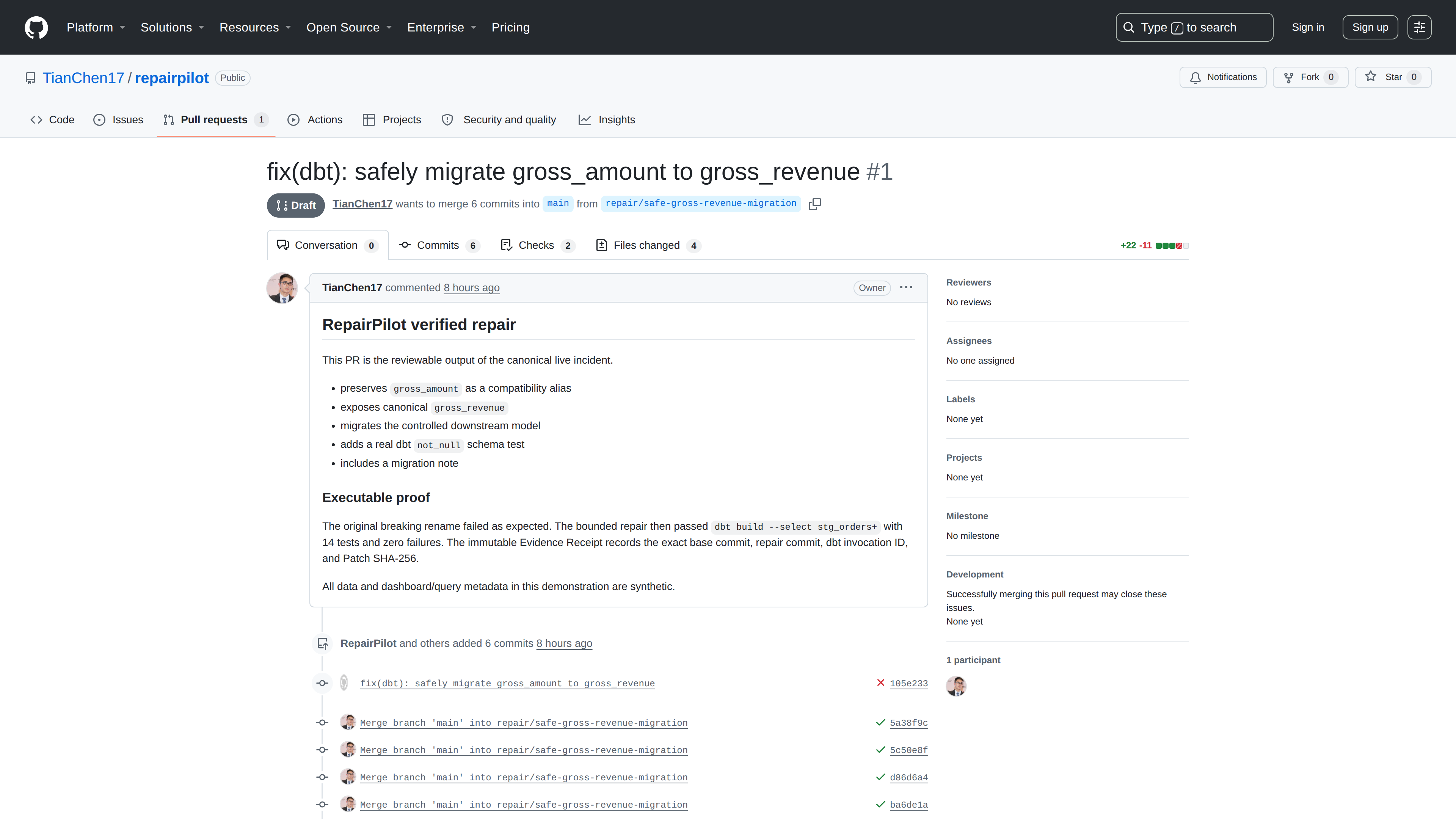Expand the Solutions menu

pos(172,27)
